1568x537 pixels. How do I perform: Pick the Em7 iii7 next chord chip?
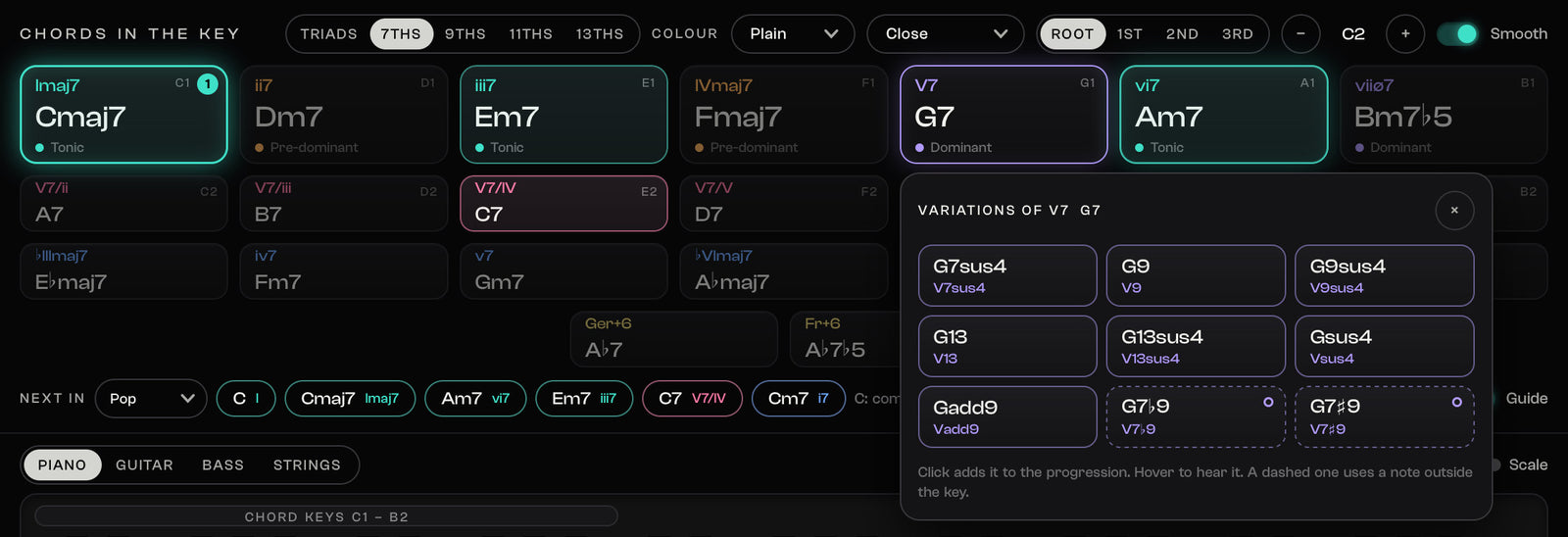pyautogui.click(x=584, y=398)
